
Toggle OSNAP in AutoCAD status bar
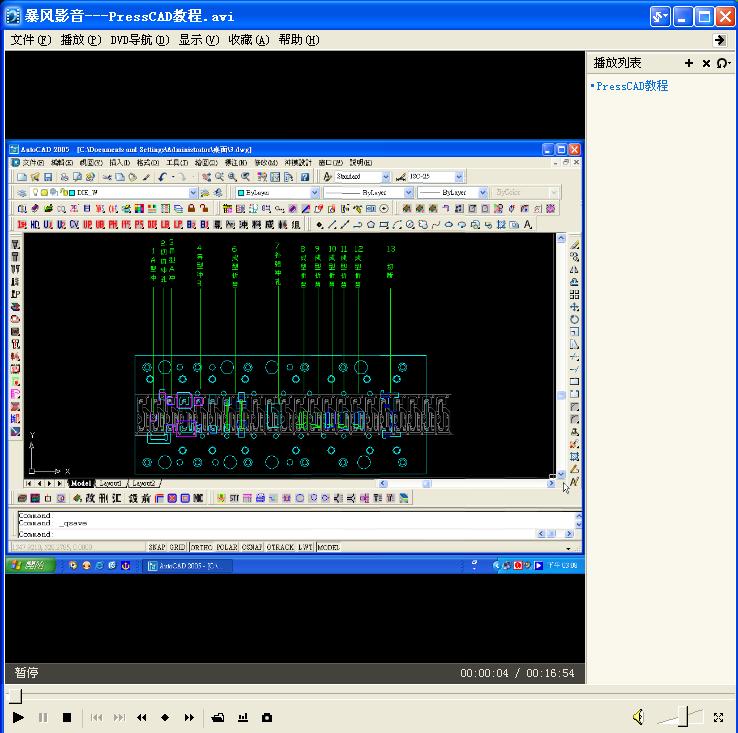click(x=252, y=548)
